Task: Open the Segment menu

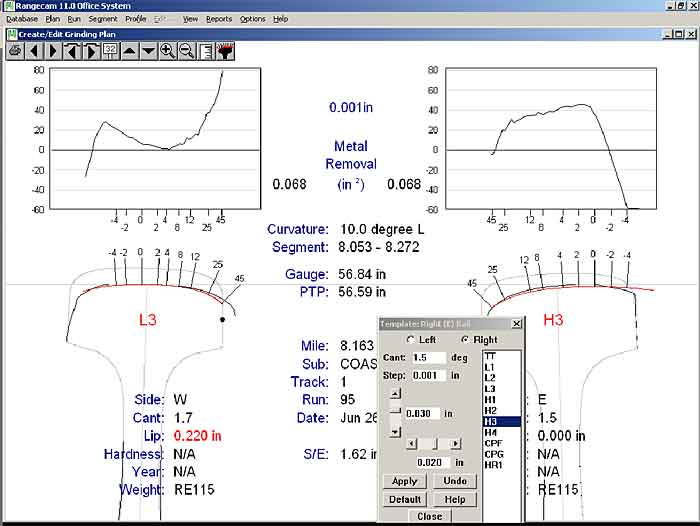Action: click(103, 19)
